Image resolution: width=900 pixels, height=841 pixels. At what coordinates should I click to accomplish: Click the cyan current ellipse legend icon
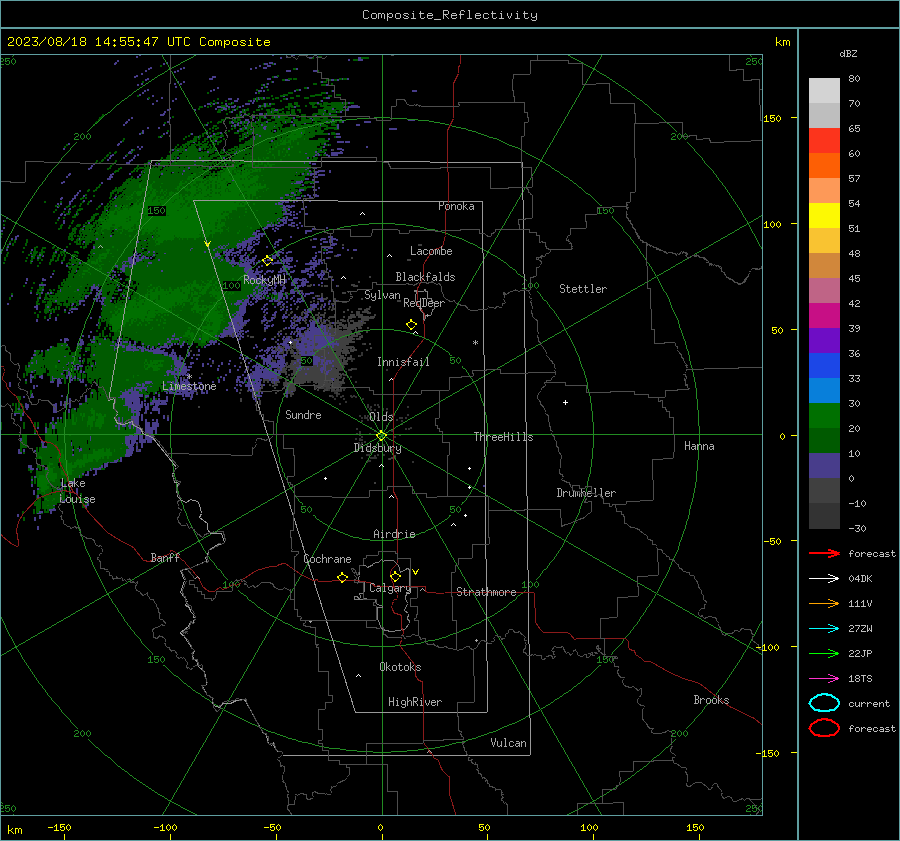tap(824, 703)
